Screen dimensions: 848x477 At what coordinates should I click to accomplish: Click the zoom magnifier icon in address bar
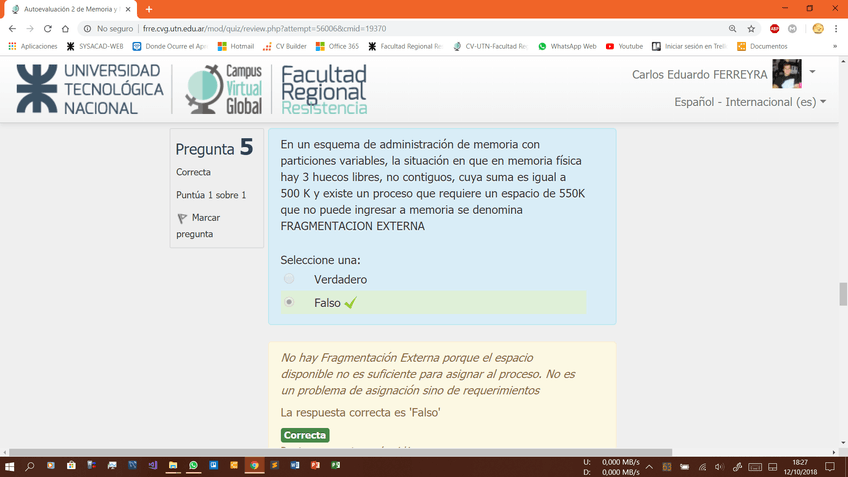pos(733,29)
